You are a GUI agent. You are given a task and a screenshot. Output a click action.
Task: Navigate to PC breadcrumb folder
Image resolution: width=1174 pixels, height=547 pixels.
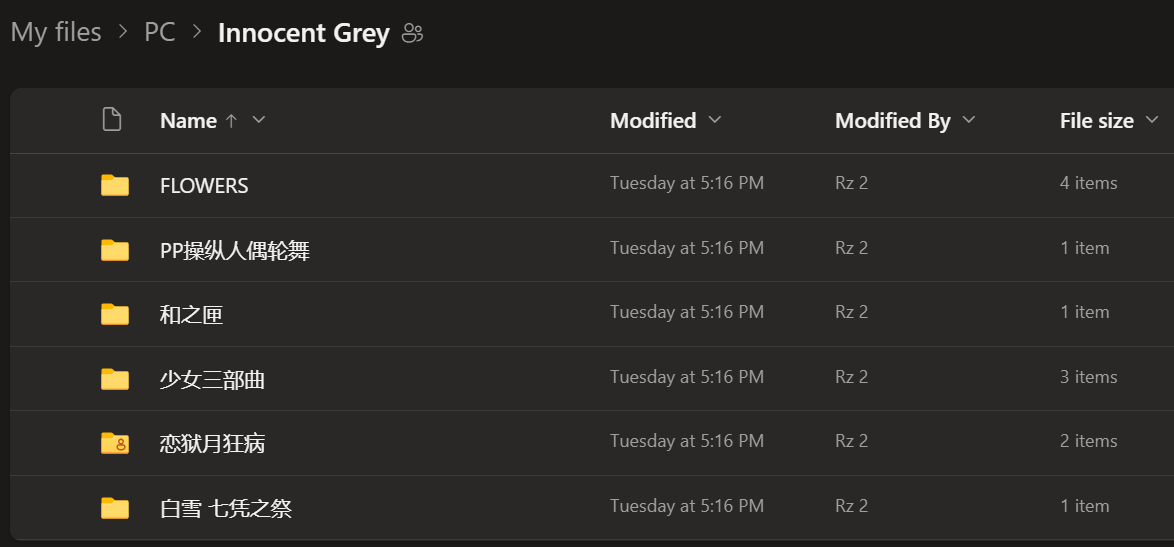click(160, 32)
